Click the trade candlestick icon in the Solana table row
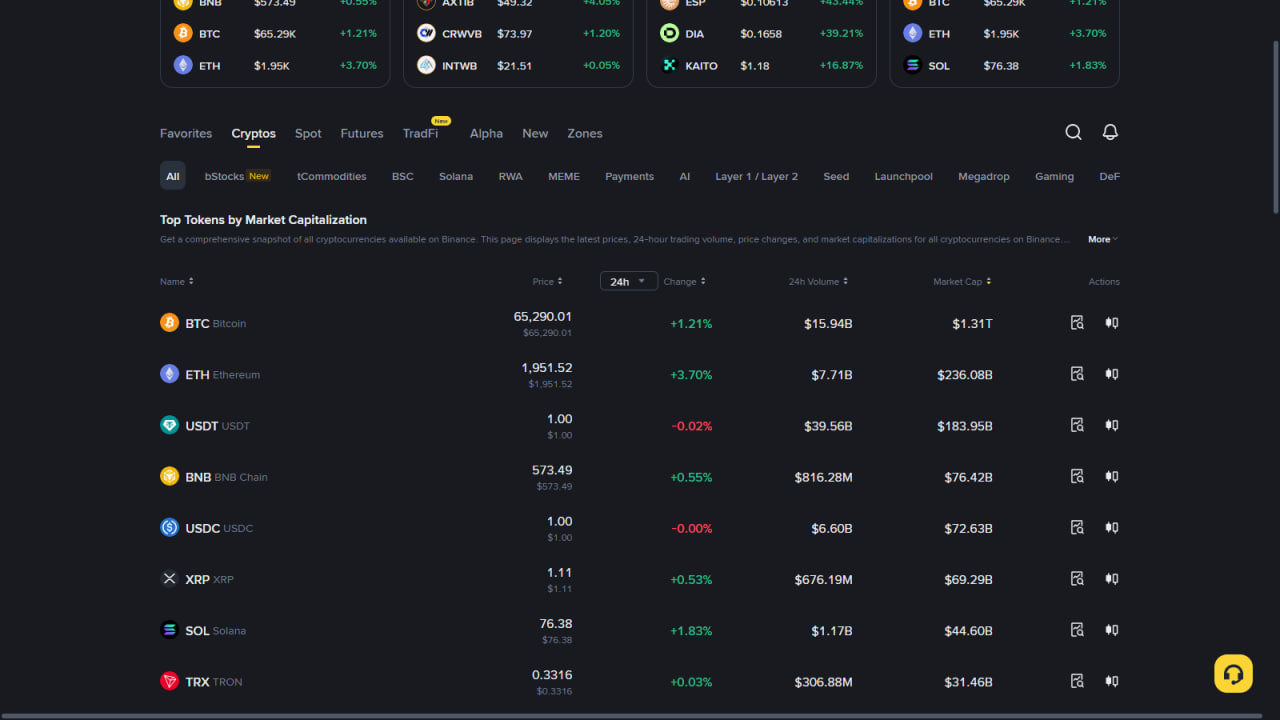 coord(1111,630)
